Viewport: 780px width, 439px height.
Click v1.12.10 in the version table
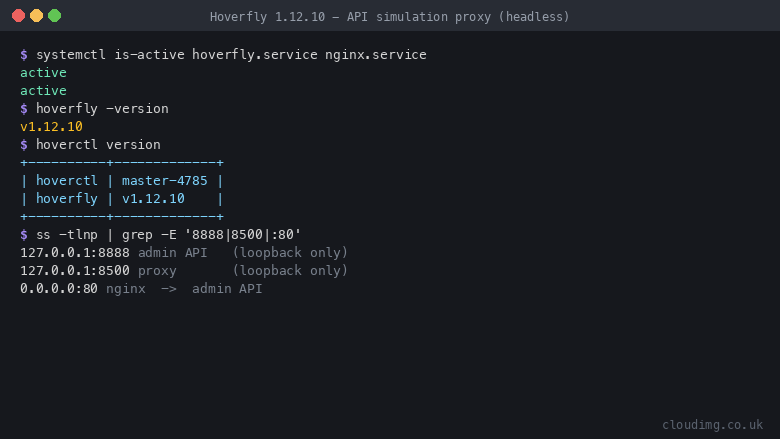(153, 198)
